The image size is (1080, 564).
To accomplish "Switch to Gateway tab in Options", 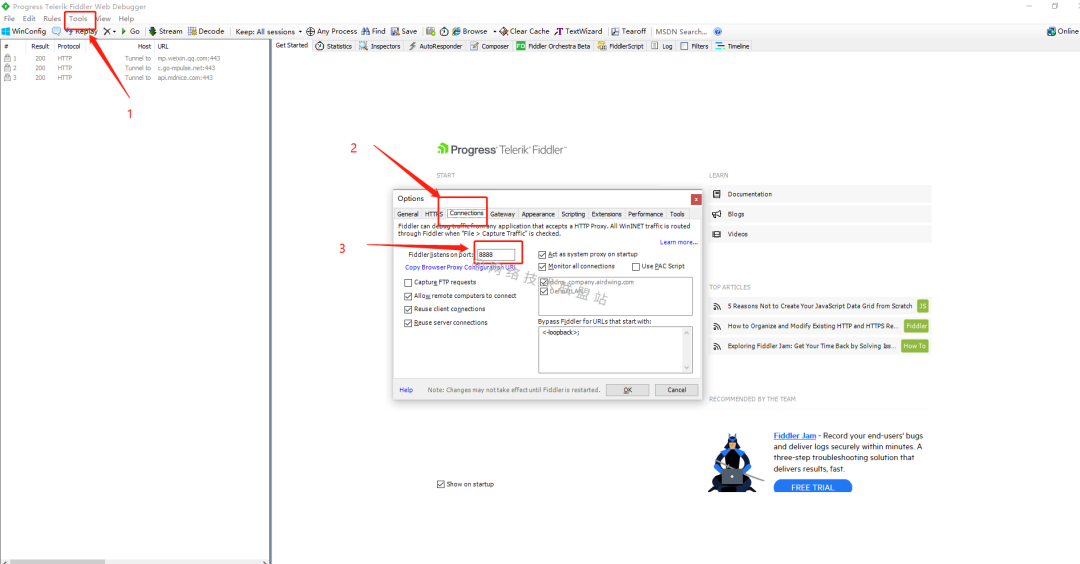I will tap(502, 214).
